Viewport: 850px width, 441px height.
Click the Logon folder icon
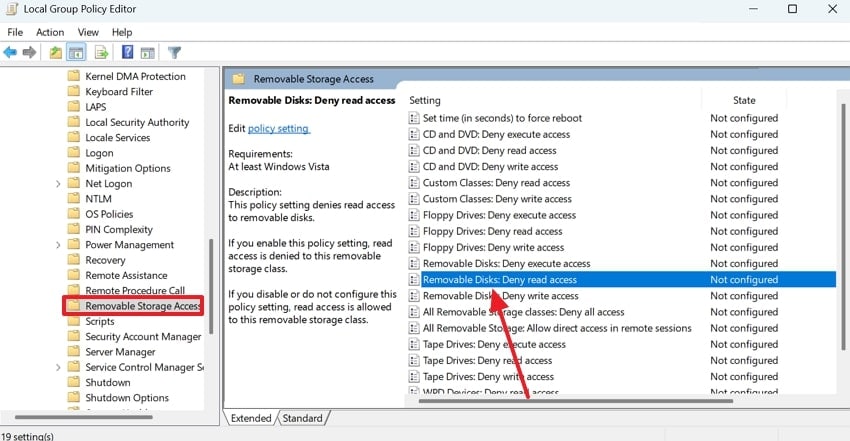73,152
